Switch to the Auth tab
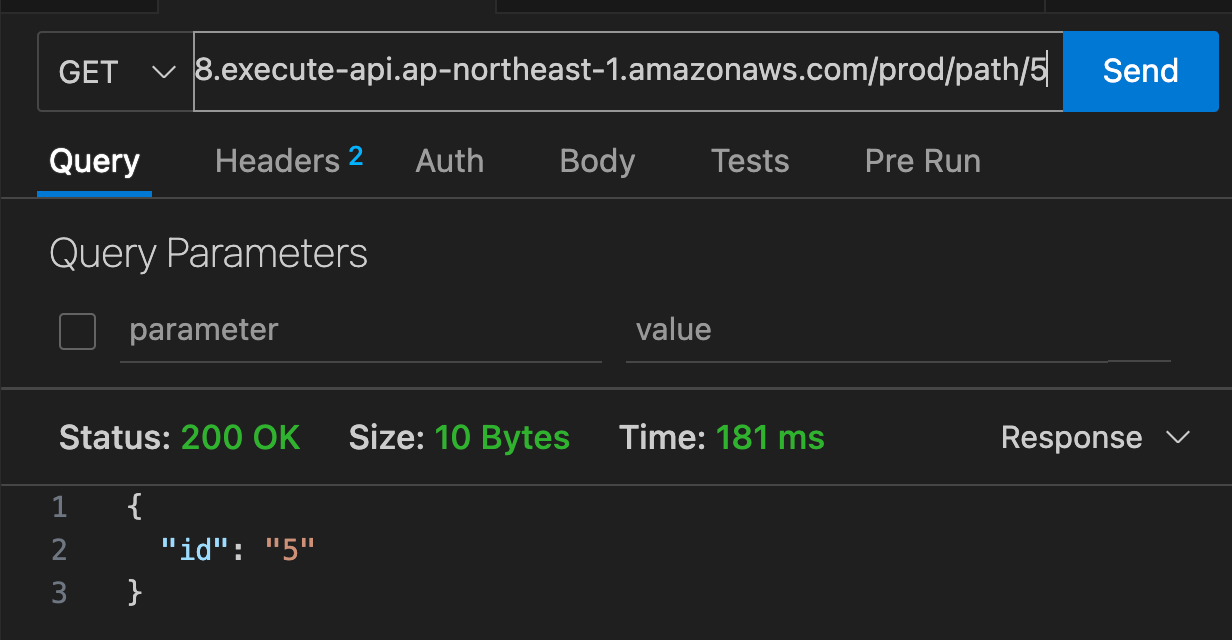The image size is (1232, 640). [x=450, y=161]
